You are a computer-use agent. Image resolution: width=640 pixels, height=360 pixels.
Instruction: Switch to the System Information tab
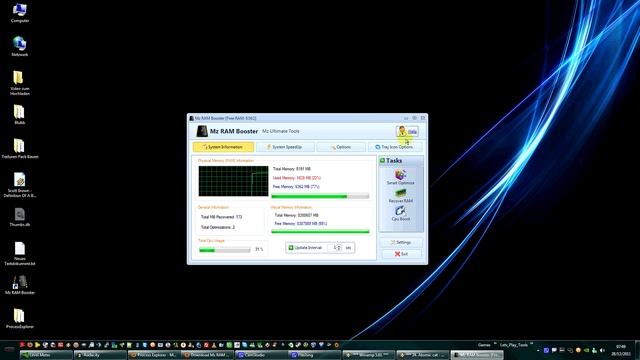(x=223, y=147)
